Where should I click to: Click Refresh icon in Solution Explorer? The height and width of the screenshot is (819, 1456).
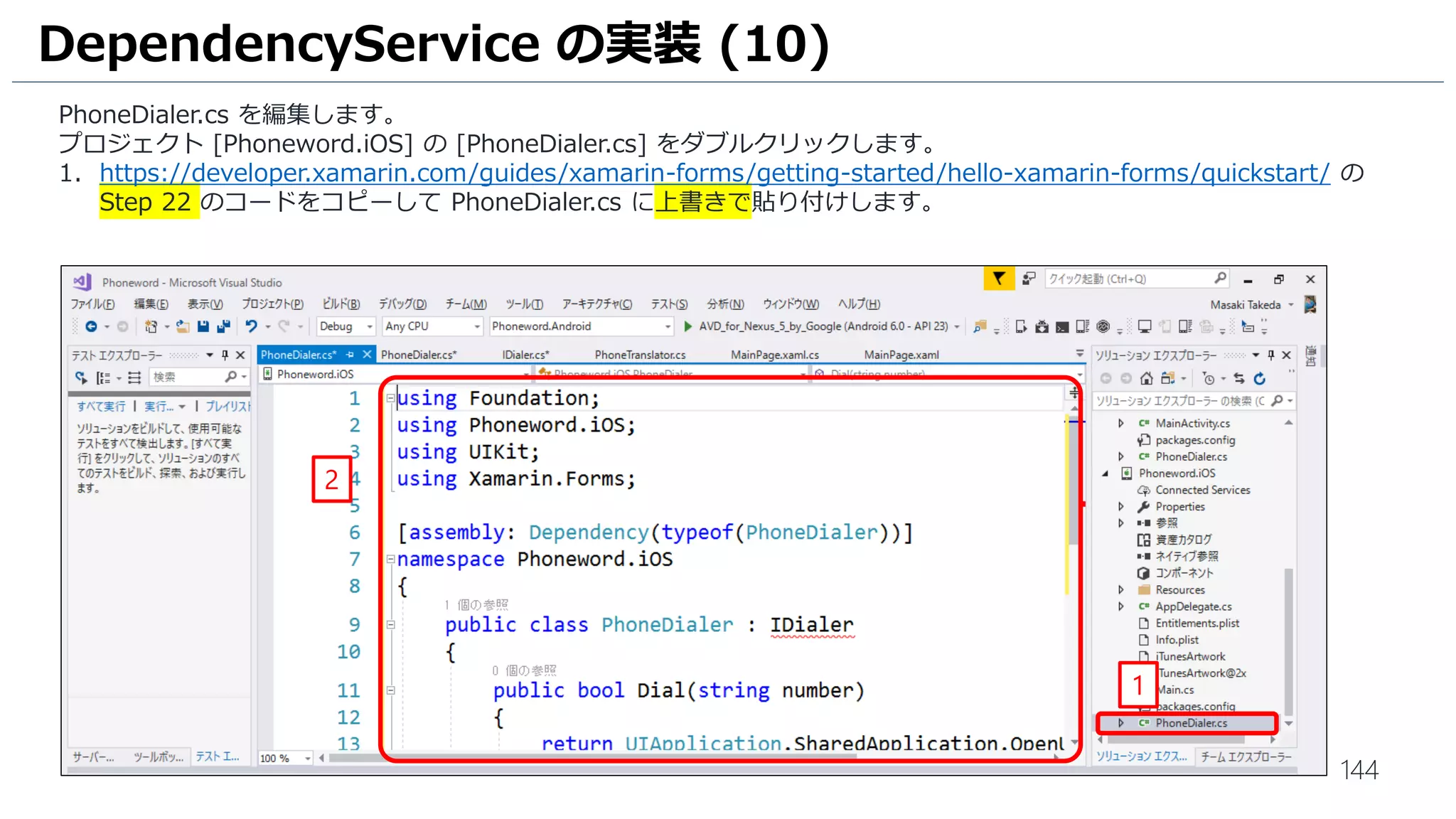point(1260,378)
